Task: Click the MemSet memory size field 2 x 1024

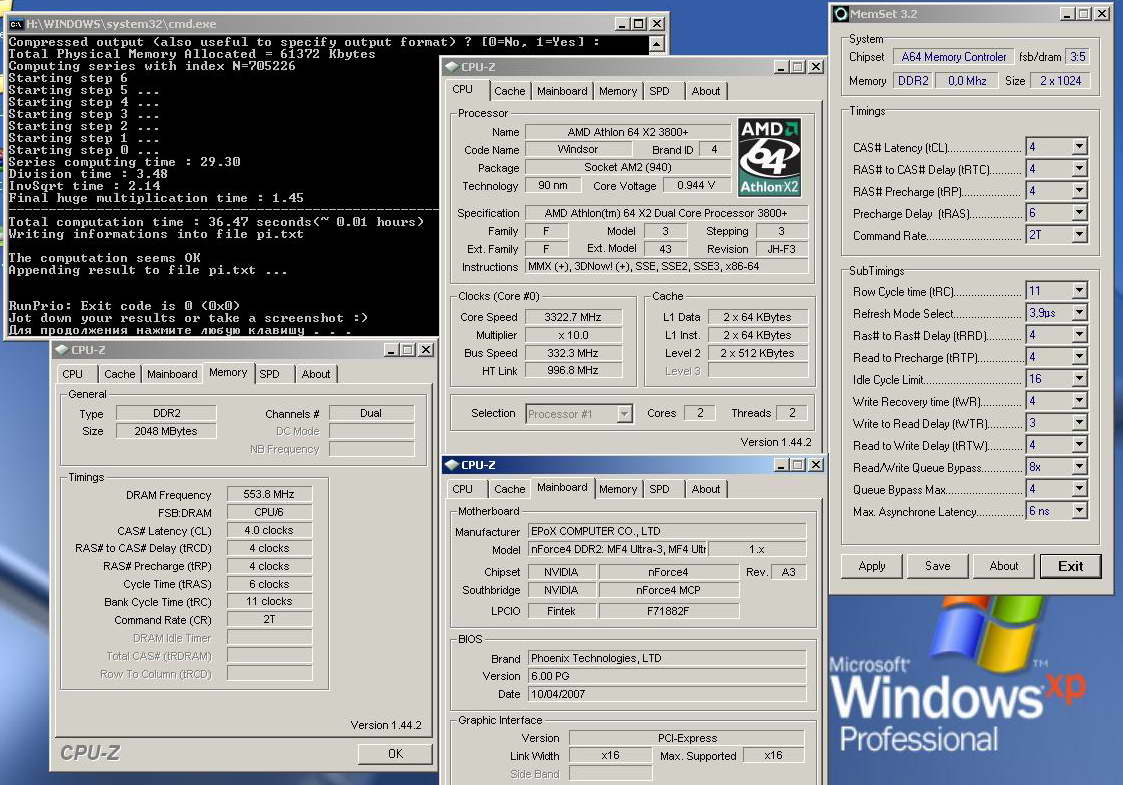Action: coord(1060,81)
